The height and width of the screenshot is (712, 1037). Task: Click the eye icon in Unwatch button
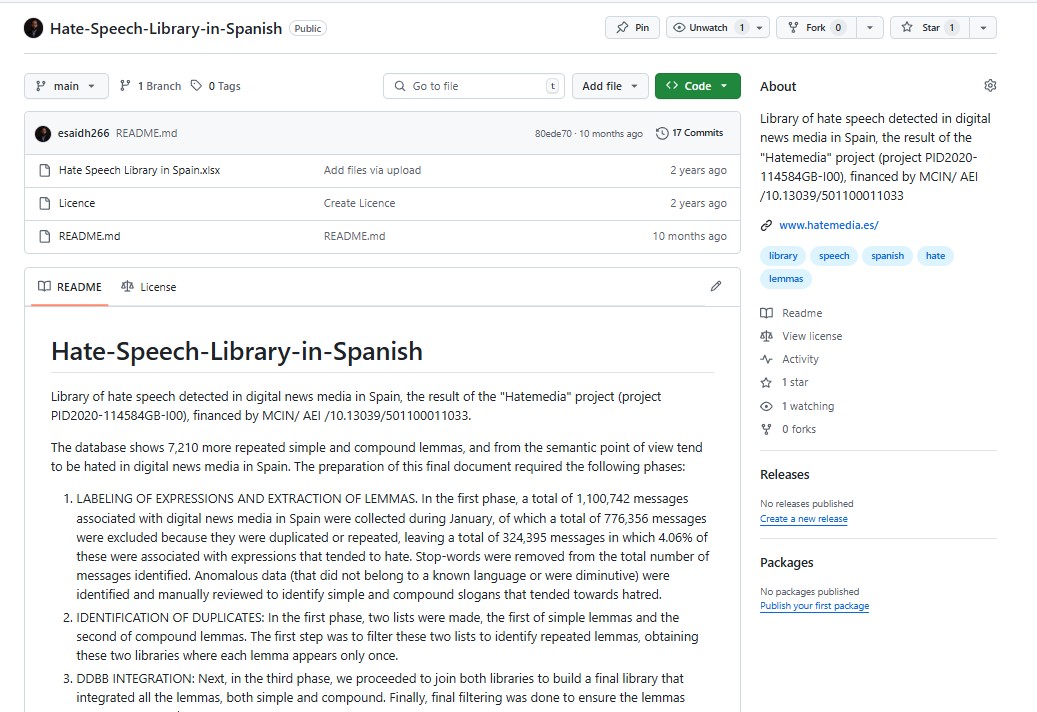pyautogui.click(x=679, y=28)
